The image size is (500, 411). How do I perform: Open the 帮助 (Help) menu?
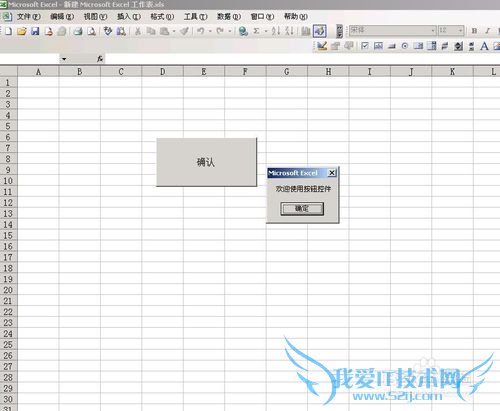click(296, 16)
